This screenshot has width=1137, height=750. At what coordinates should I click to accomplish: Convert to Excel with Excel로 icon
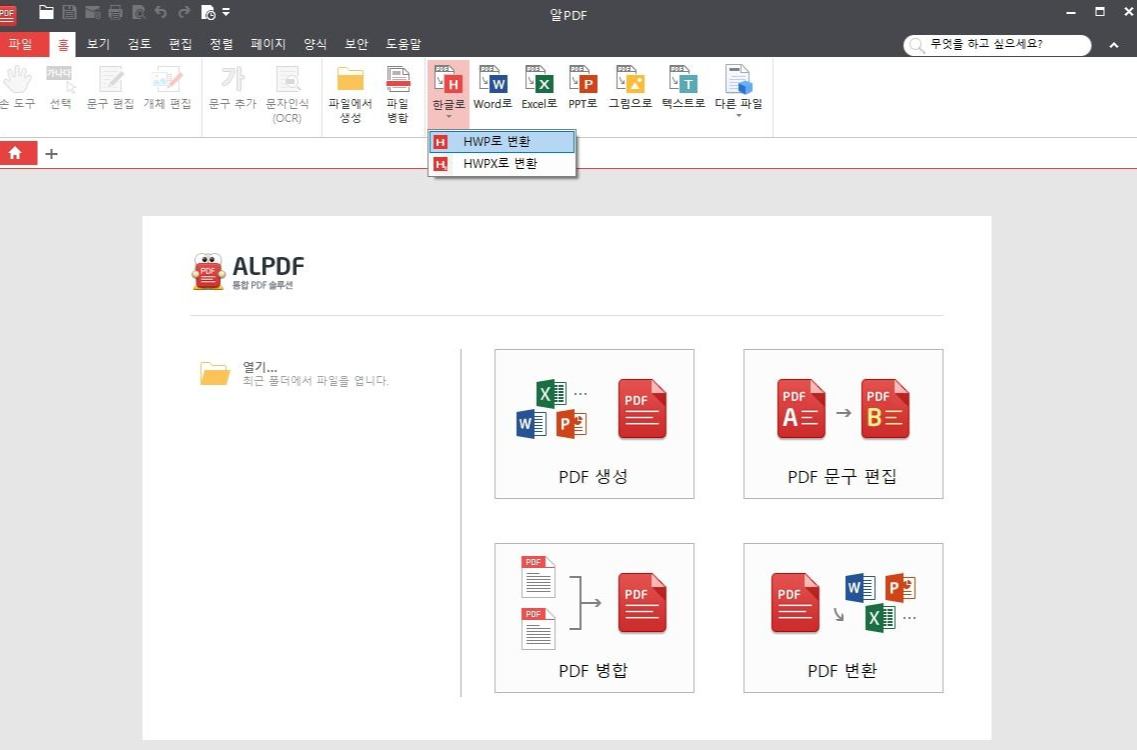(x=539, y=88)
